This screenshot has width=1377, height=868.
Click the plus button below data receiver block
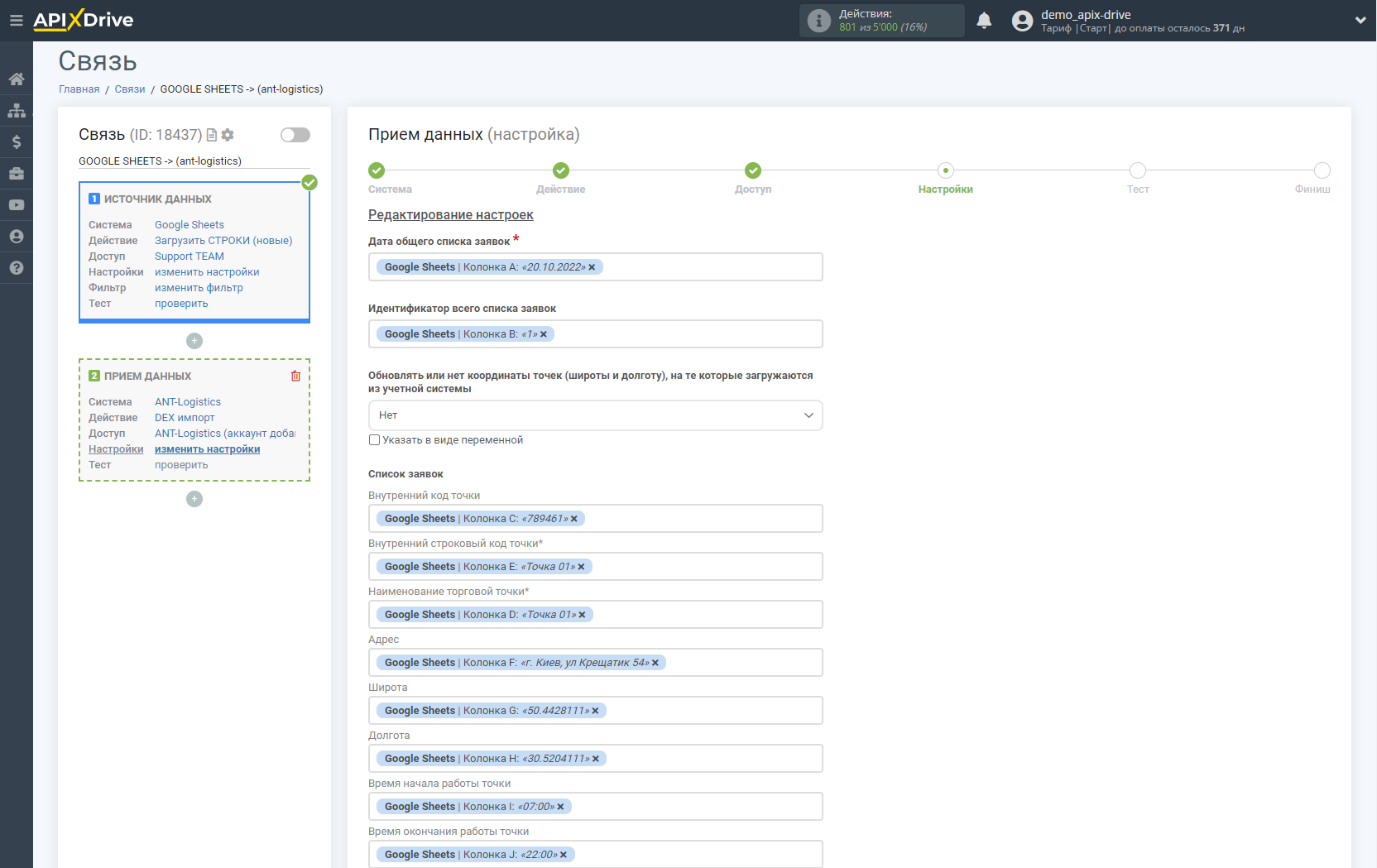click(194, 499)
